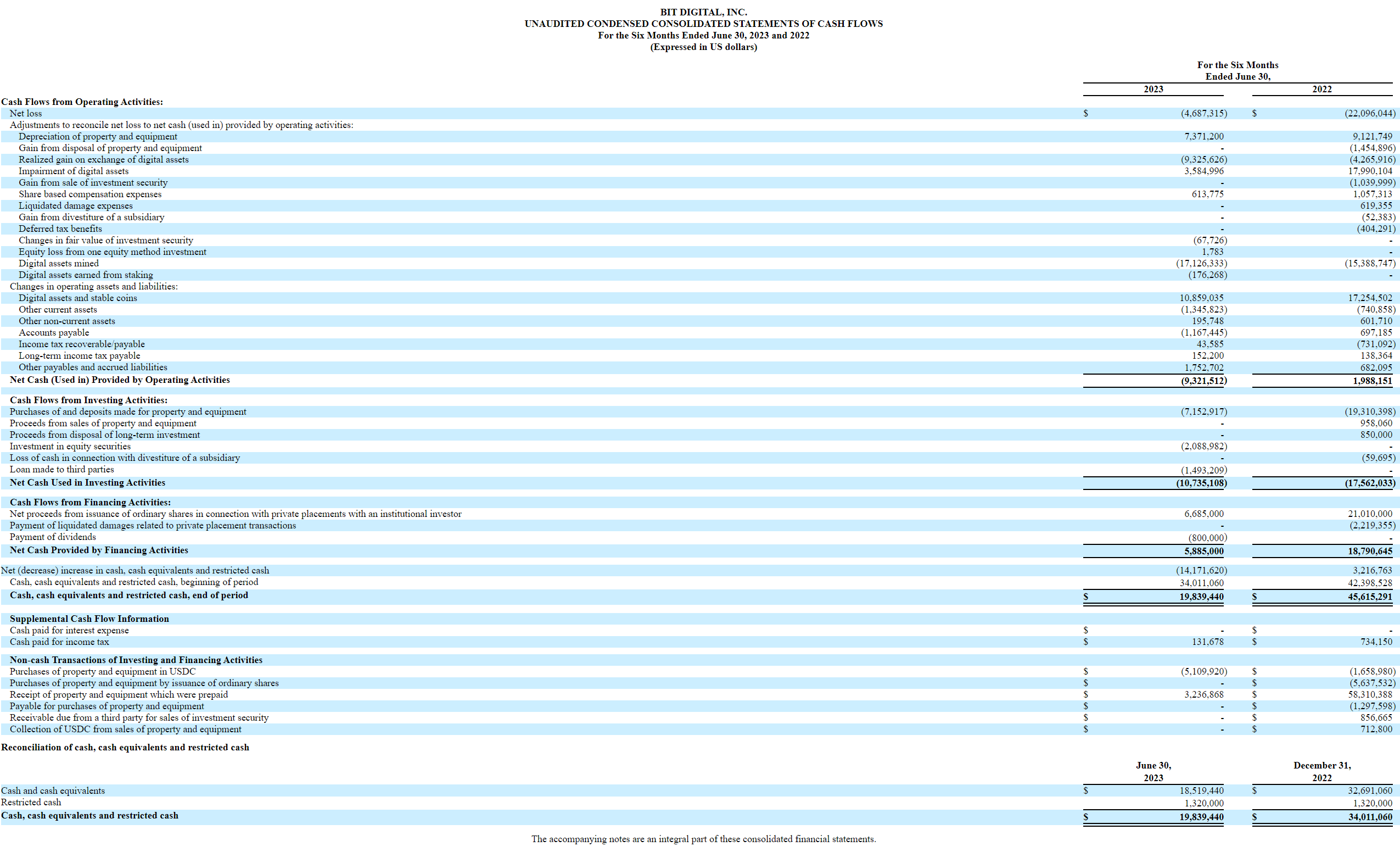Click the 2022 column header
Image resolution: width=1400 pixels, height=852 pixels.
1322,89
